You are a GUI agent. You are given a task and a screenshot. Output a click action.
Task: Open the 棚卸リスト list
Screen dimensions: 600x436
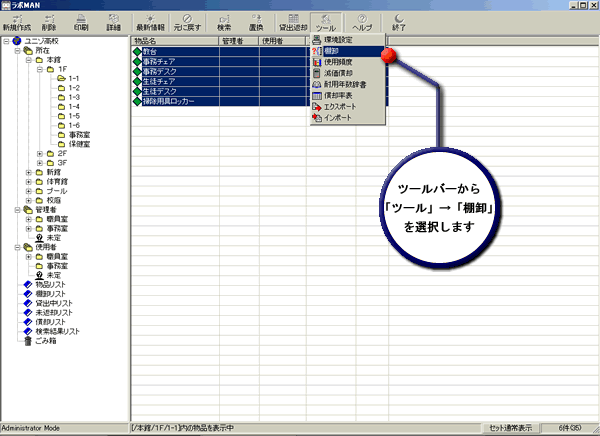tap(45, 294)
